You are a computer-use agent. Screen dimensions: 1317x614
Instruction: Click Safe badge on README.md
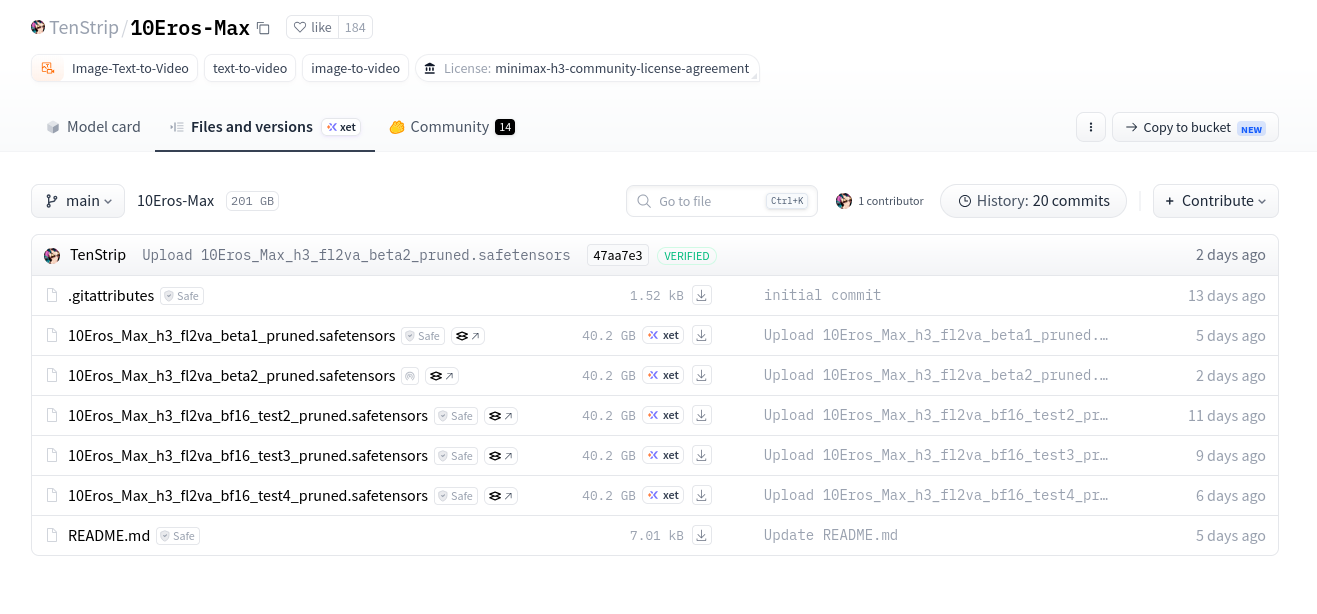[x=178, y=536]
